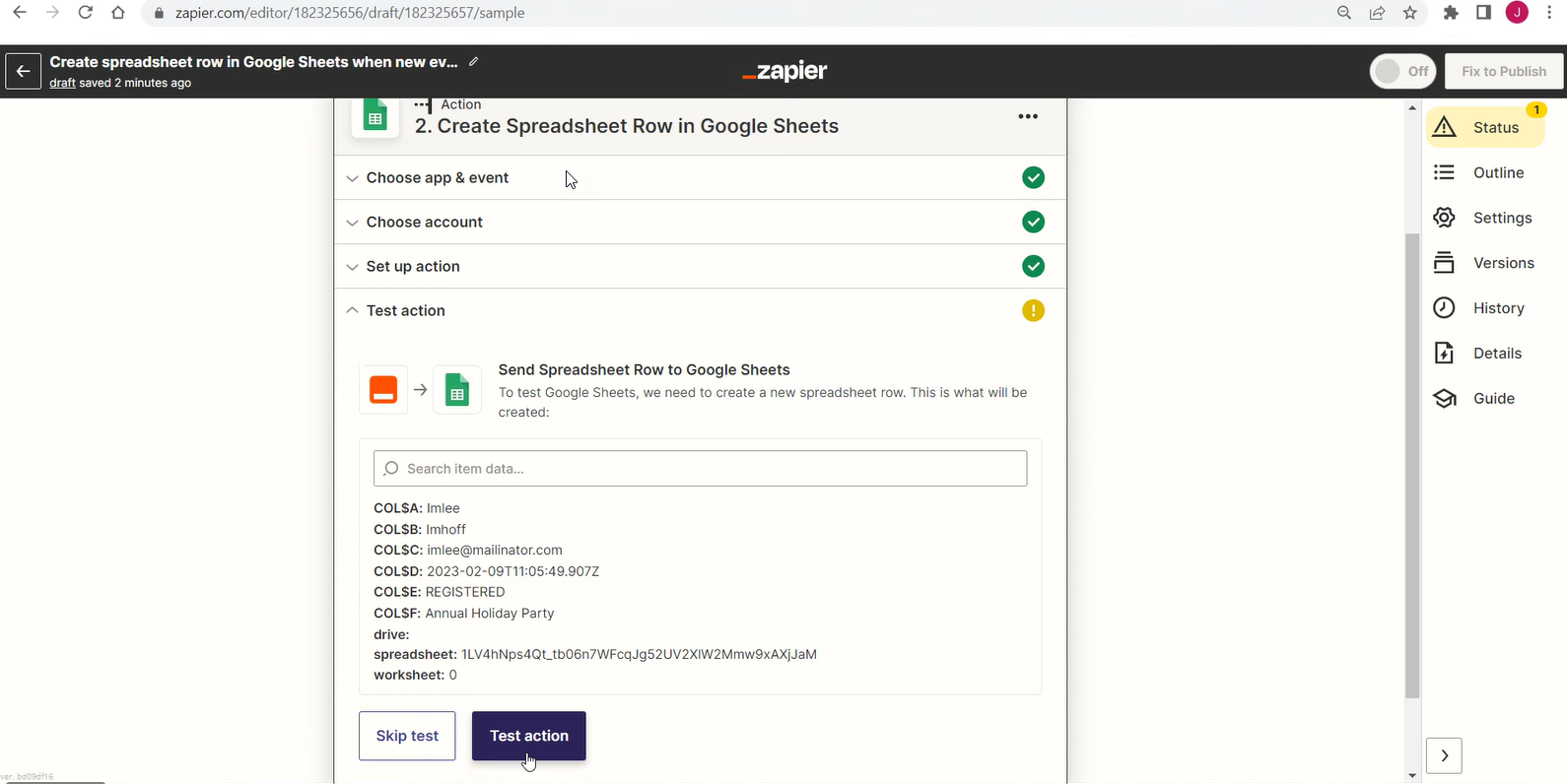1567x784 pixels.
Task: Open the History panel in sidebar
Action: 1479,308
